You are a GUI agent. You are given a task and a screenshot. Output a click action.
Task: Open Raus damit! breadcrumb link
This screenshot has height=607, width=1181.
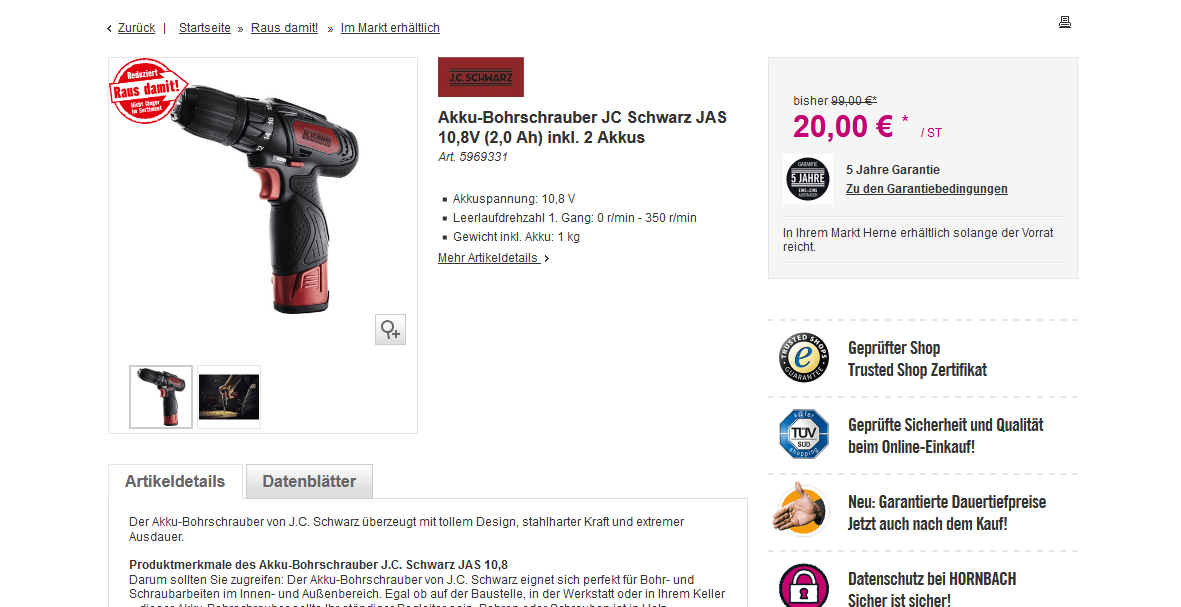[x=285, y=28]
